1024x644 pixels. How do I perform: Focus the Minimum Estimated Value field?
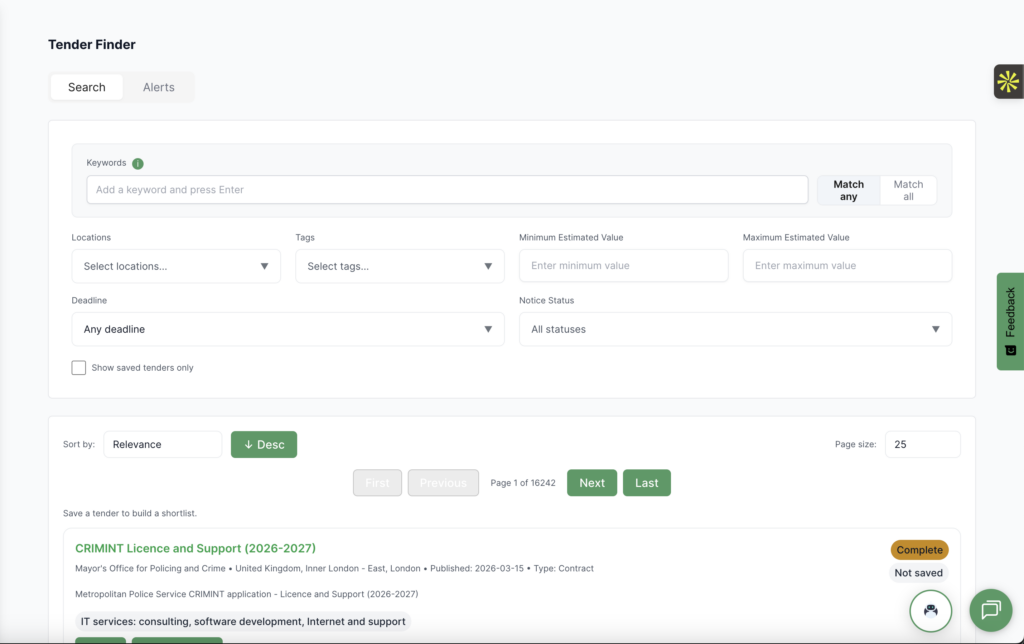point(624,266)
